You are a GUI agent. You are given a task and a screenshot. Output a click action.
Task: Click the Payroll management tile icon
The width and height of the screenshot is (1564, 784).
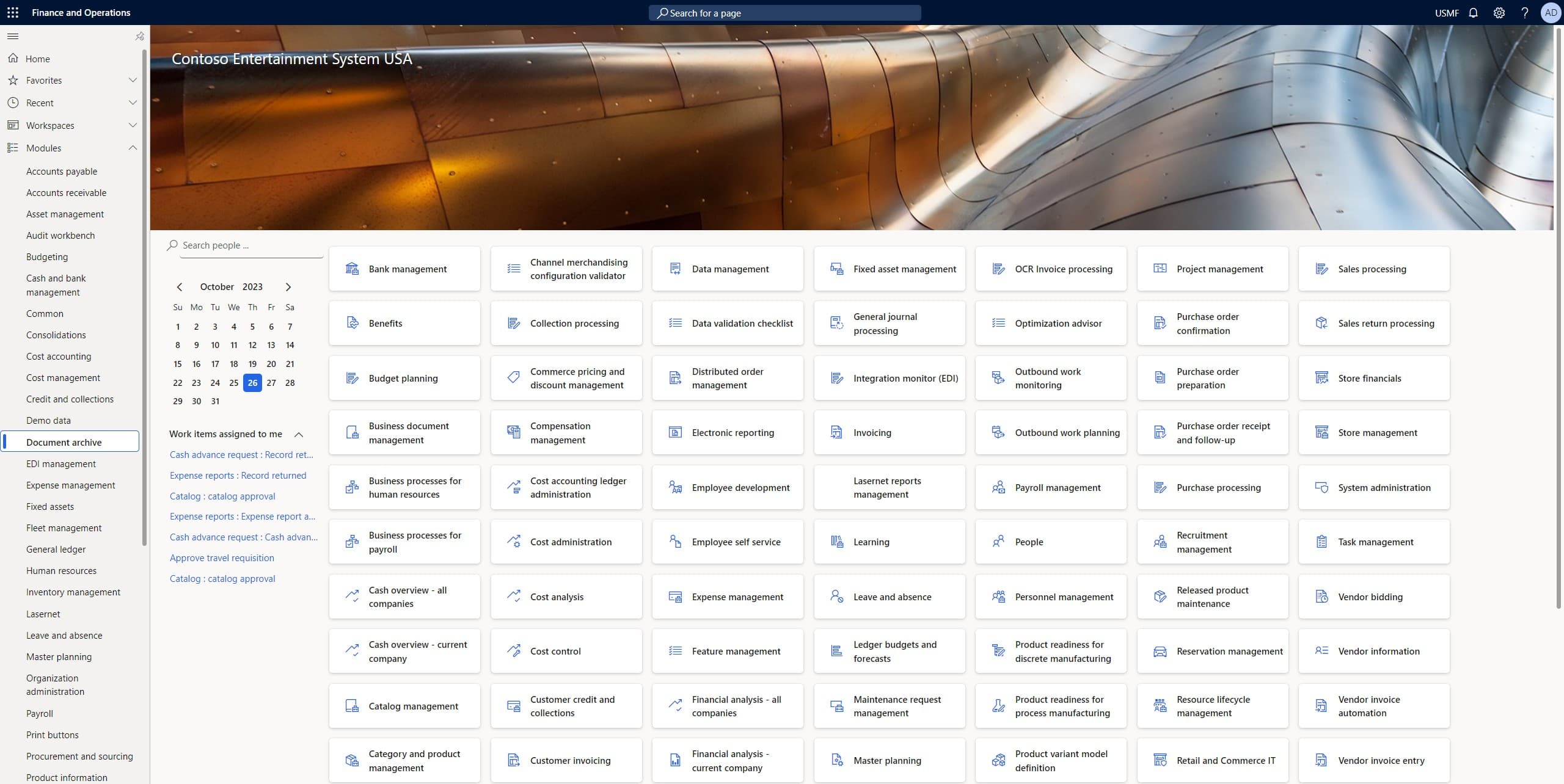(x=998, y=487)
